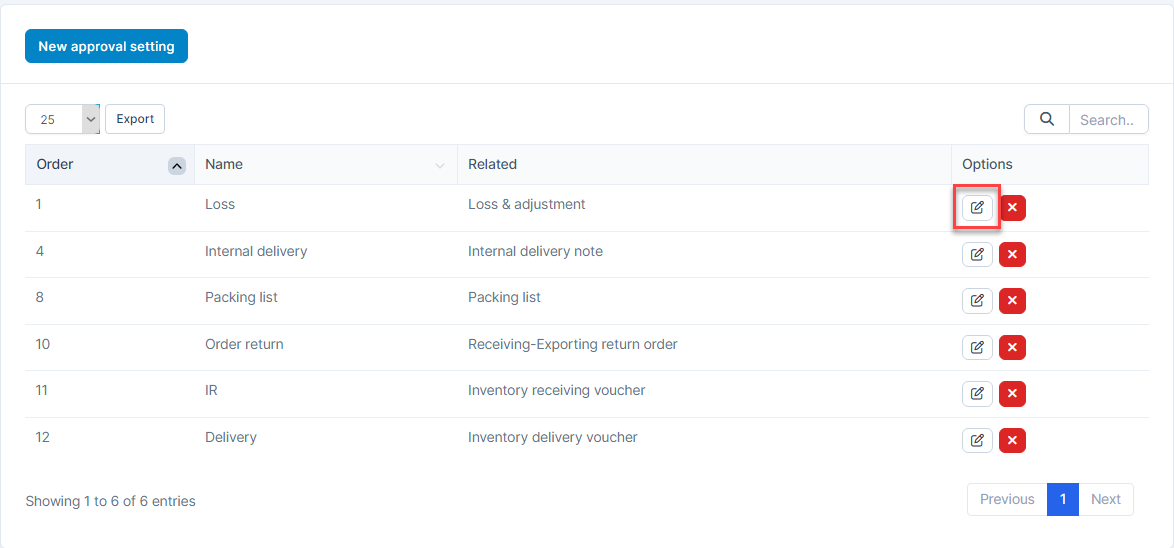Edit the Loss approval setting
The image size is (1174, 548).
(977, 207)
